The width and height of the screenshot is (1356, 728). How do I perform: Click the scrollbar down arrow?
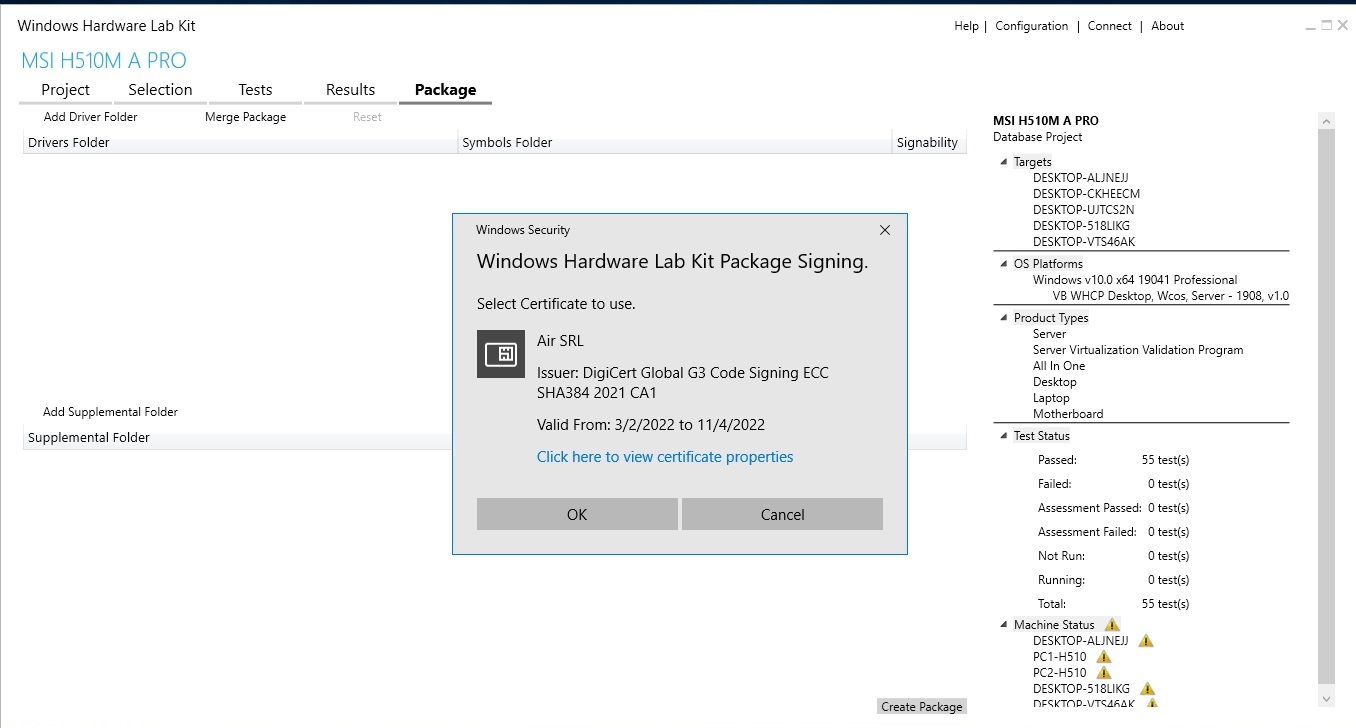point(1327,700)
